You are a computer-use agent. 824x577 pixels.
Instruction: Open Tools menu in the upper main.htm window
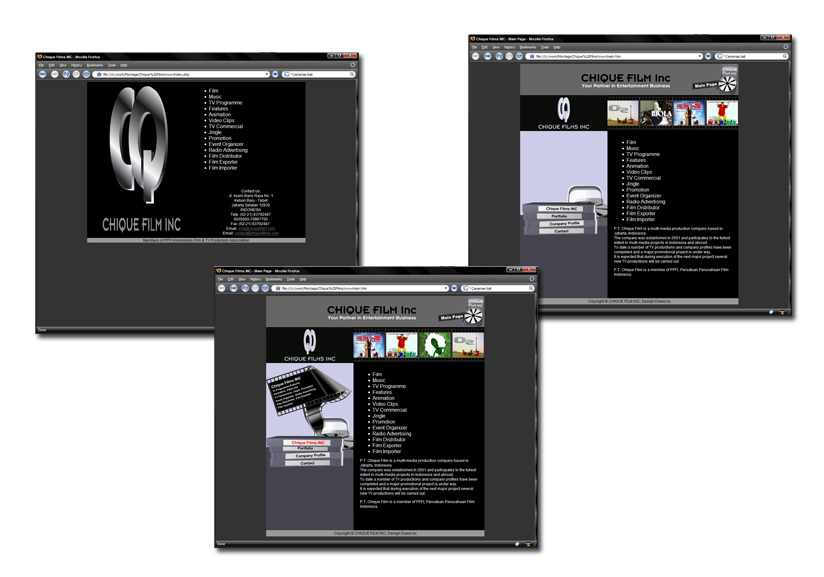click(x=545, y=47)
